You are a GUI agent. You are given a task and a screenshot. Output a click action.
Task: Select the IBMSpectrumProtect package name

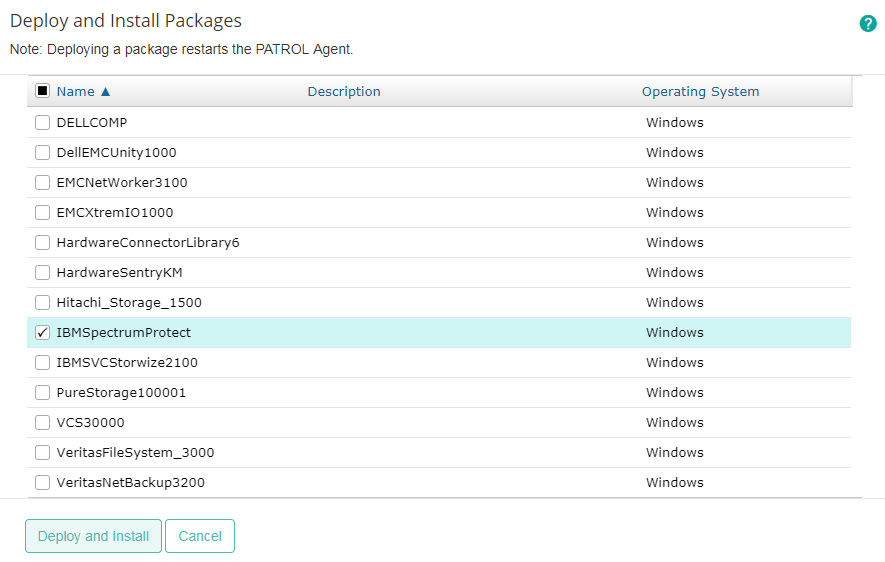(x=124, y=332)
